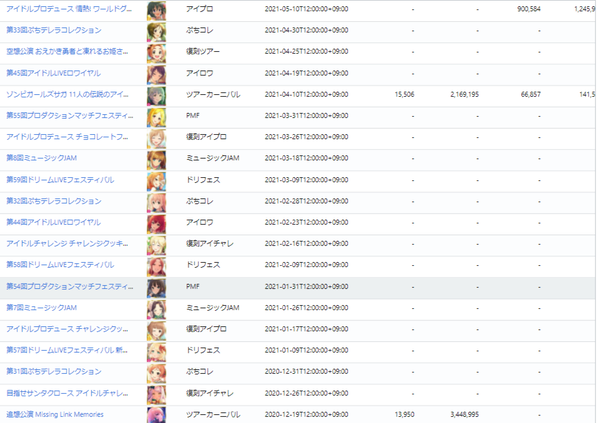This screenshot has height=423, width=600.
Task: Open the 第7回ミュージックJAM link
Action: pos(41,308)
